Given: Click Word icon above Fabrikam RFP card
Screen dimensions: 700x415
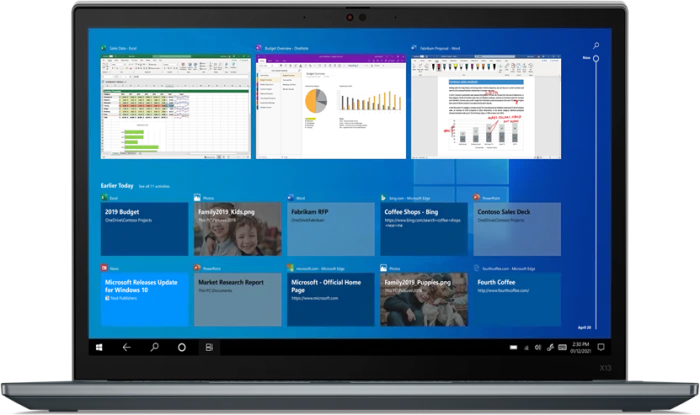Looking at the screenshot, I should pos(291,197).
